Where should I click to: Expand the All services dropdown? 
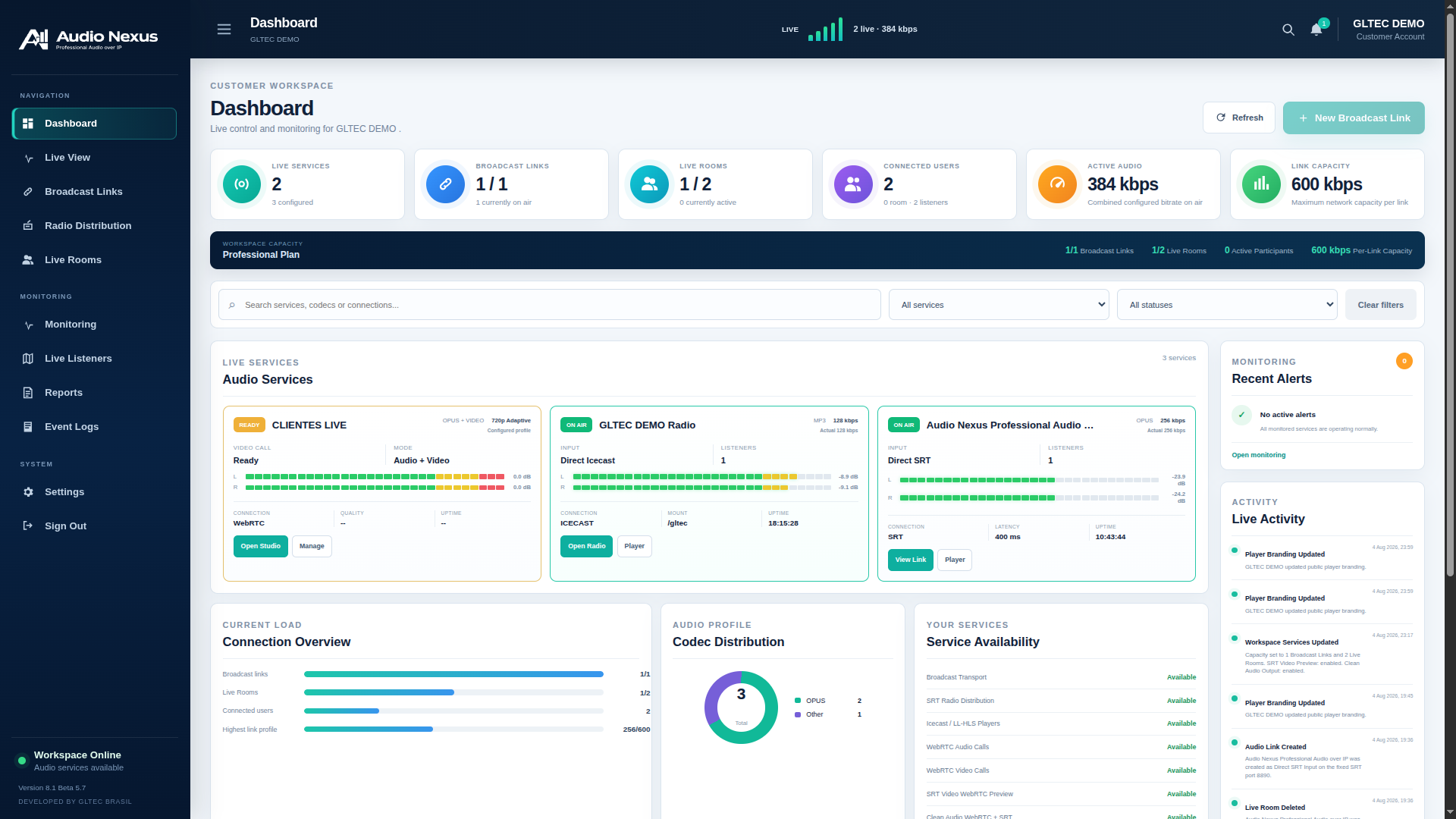(x=999, y=305)
